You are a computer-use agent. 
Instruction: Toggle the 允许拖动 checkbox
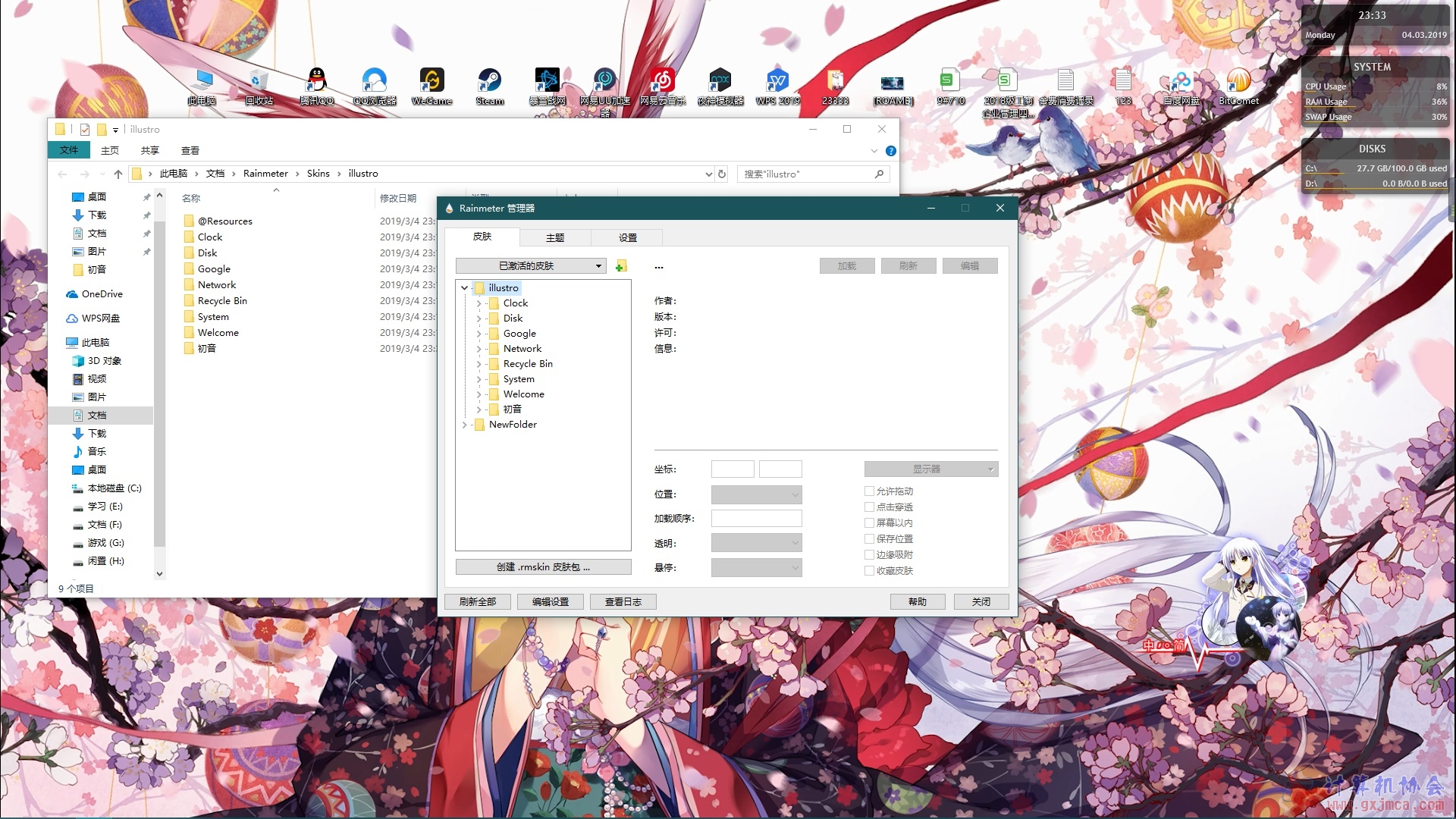(x=870, y=491)
